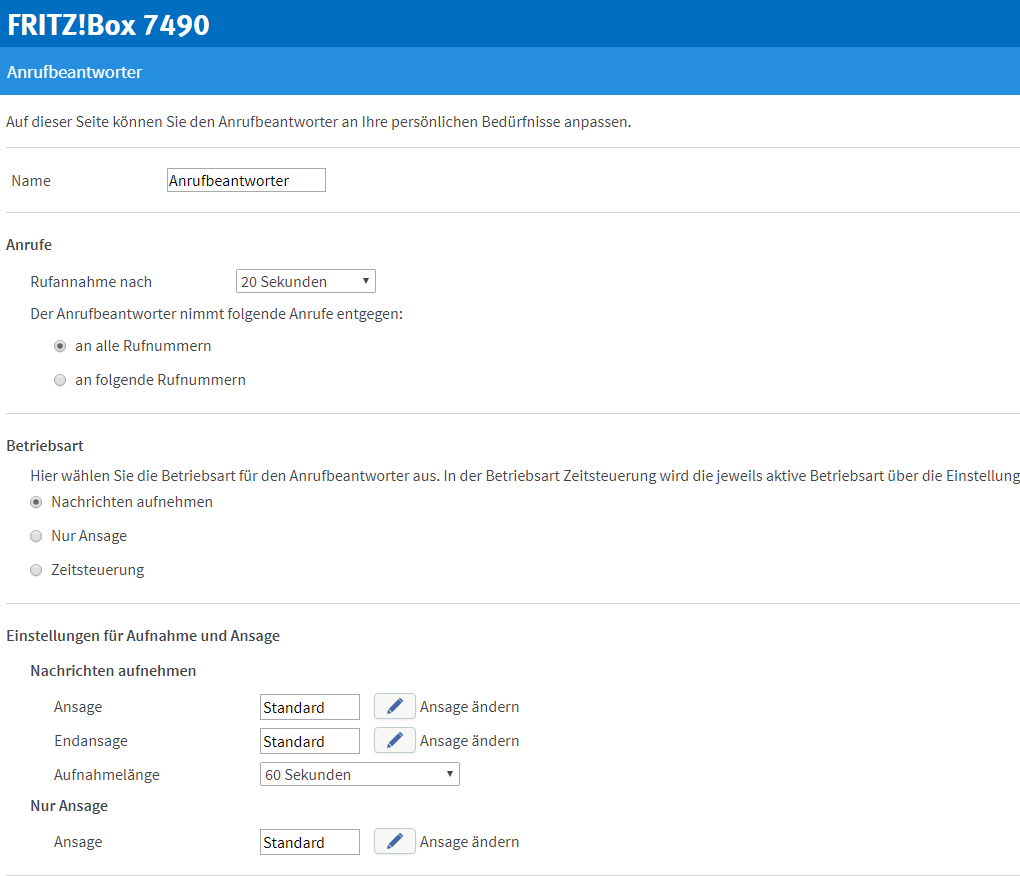1020x876 pixels.
Task: Click the 'Name' field label
Action: [31, 181]
